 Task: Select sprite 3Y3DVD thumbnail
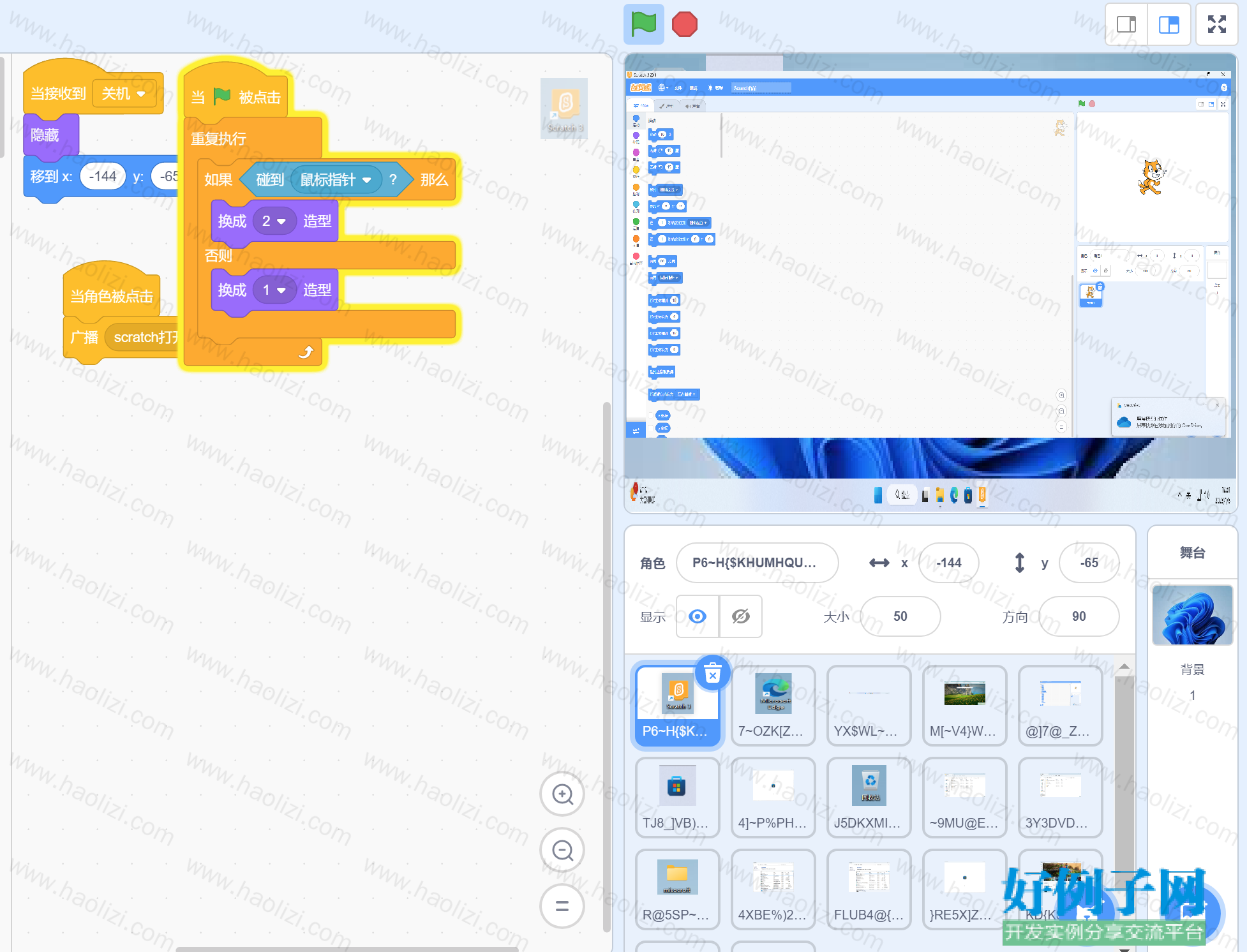[x=1061, y=798]
